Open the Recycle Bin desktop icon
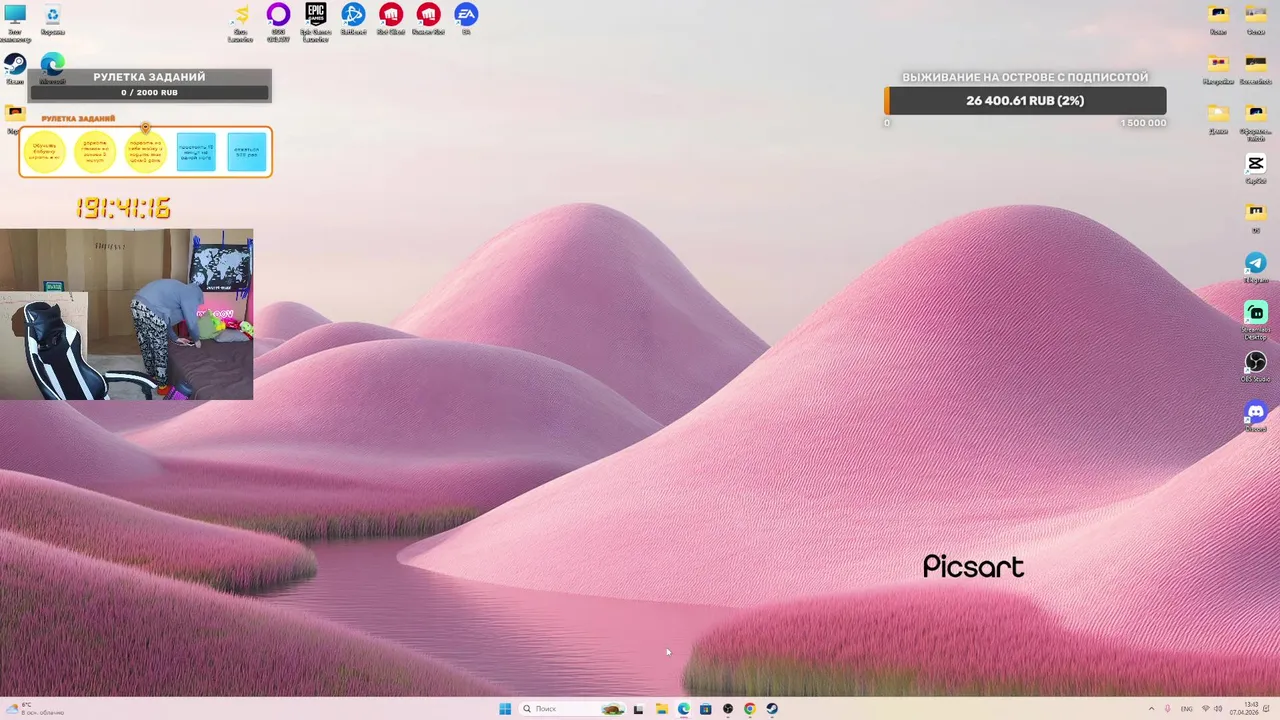Image resolution: width=1280 pixels, height=720 pixels. point(52,20)
